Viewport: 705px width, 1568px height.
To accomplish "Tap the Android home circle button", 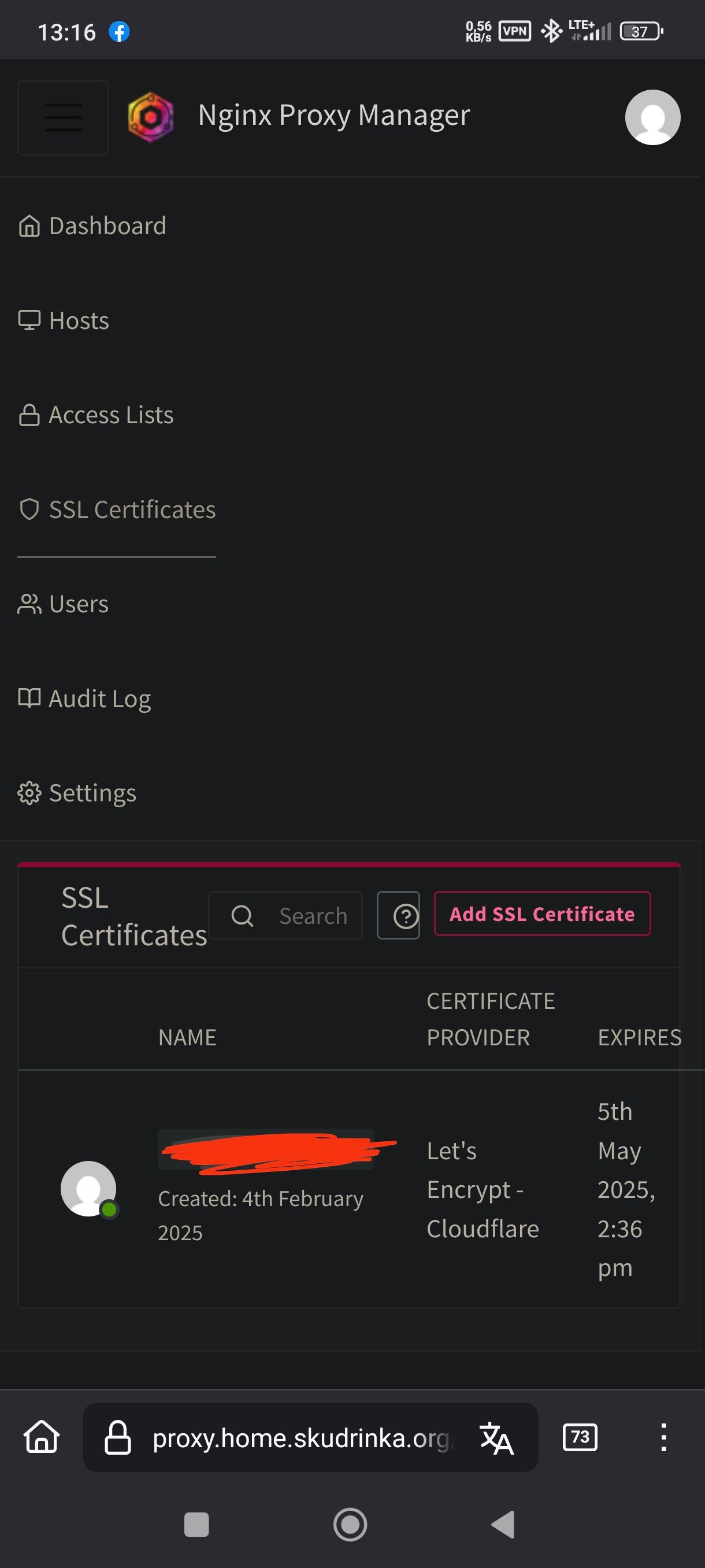I will [x=350, y=1525].
